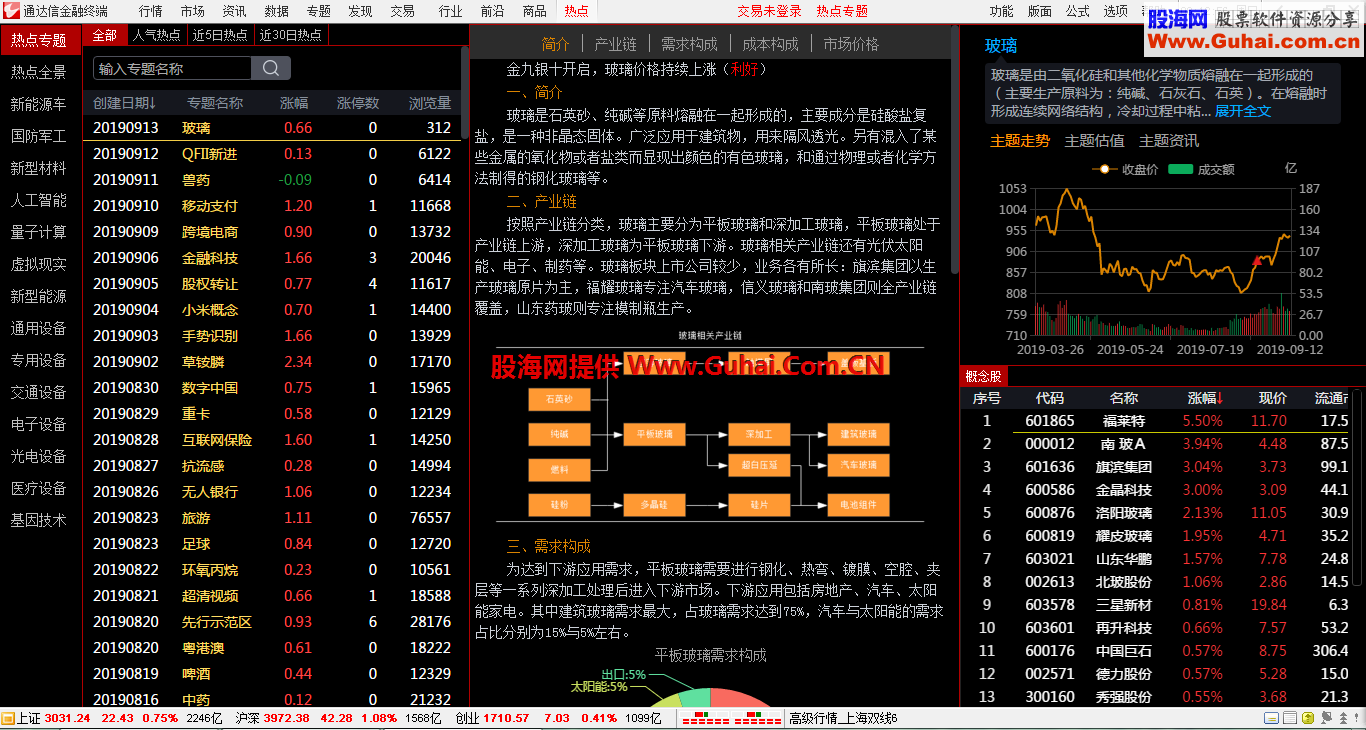This screenshot has height=730, width=1366.
Task: Click the yellow note icon in status bar
Action: tap(1271, 718)
